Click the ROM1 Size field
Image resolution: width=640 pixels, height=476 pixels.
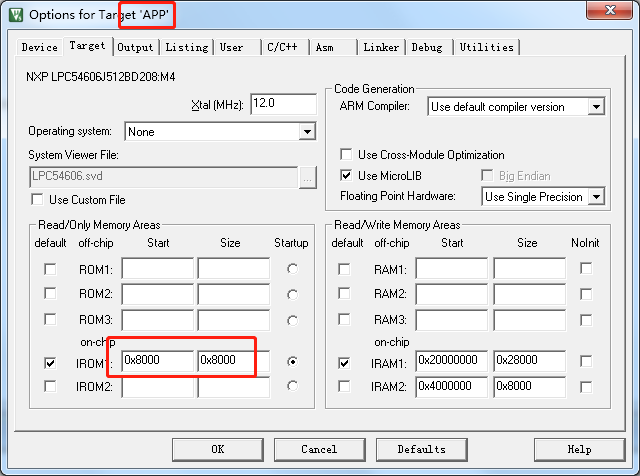pyautogui.click(x=233, y=268)
